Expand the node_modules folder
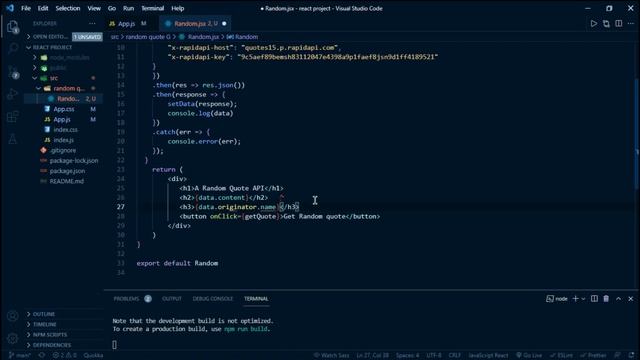 click(x=63, y=58)
